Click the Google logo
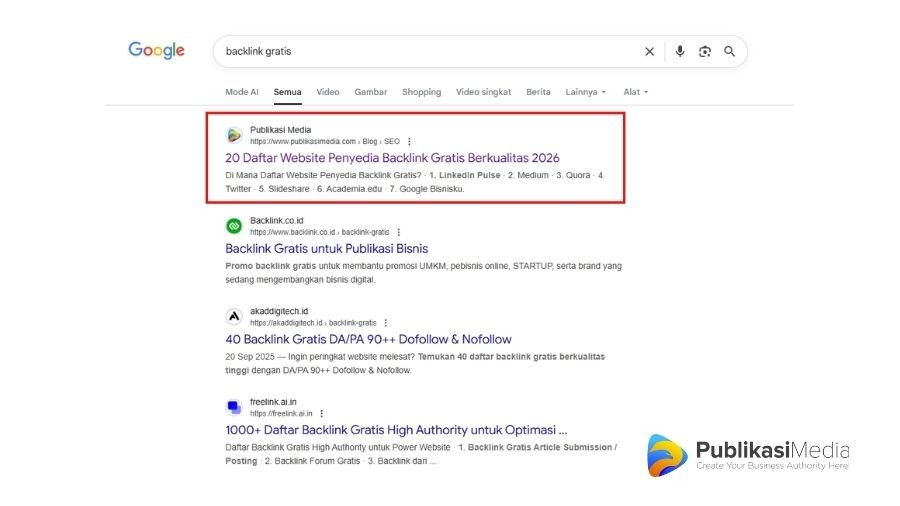Screen dimensions: 900x506 (156, 51)
